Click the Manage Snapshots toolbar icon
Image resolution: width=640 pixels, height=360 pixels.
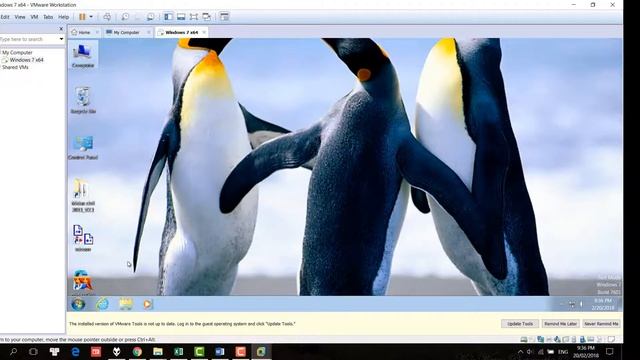click(x=151, y=17)
